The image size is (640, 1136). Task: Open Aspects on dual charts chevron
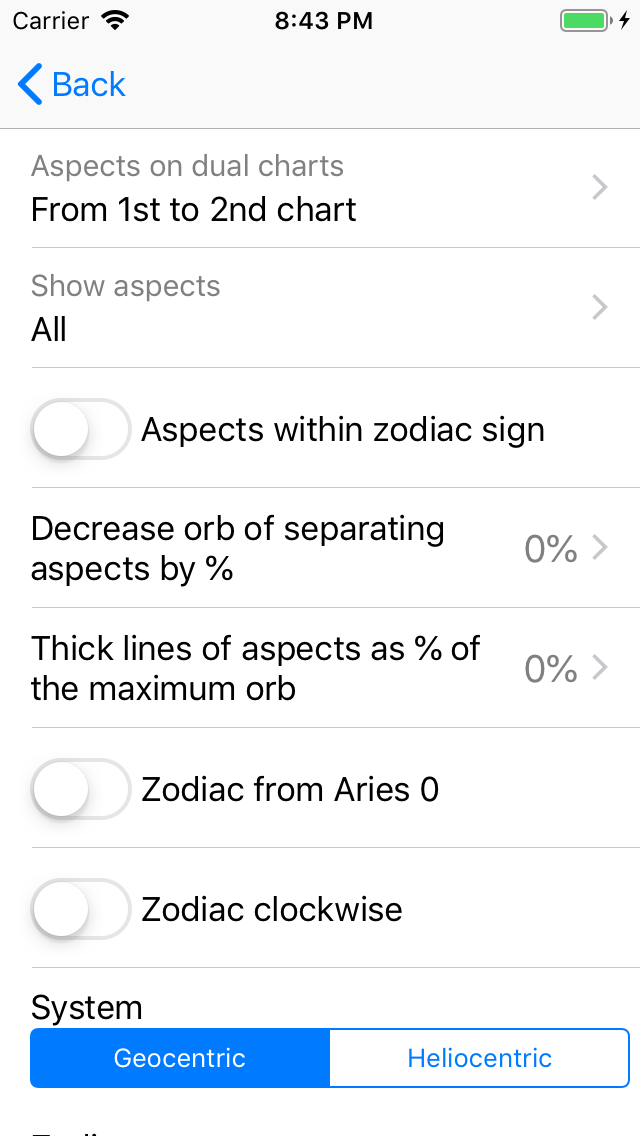[x=600, y=187]
